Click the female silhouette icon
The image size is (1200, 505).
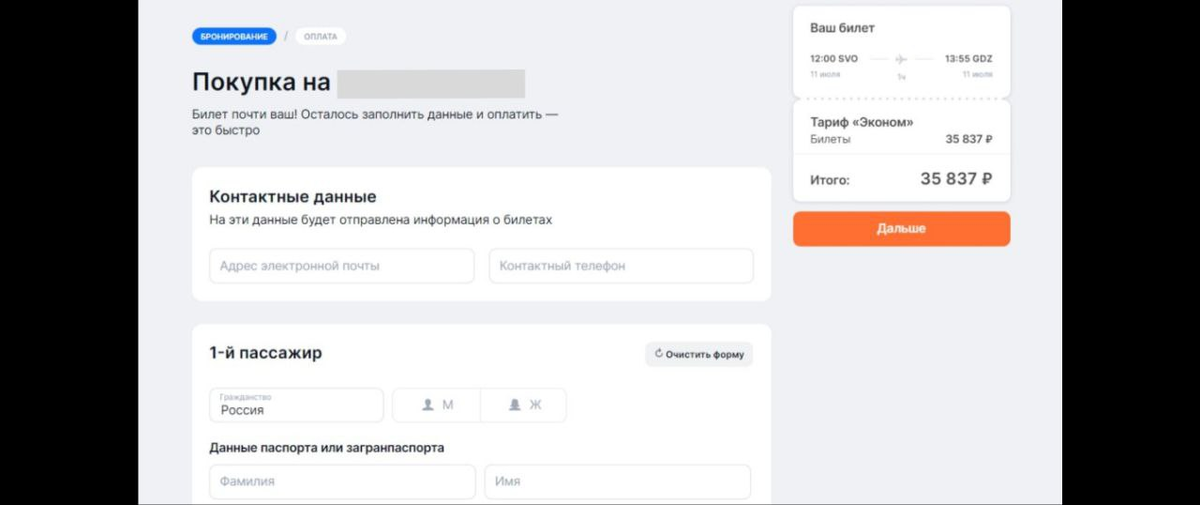515,405
